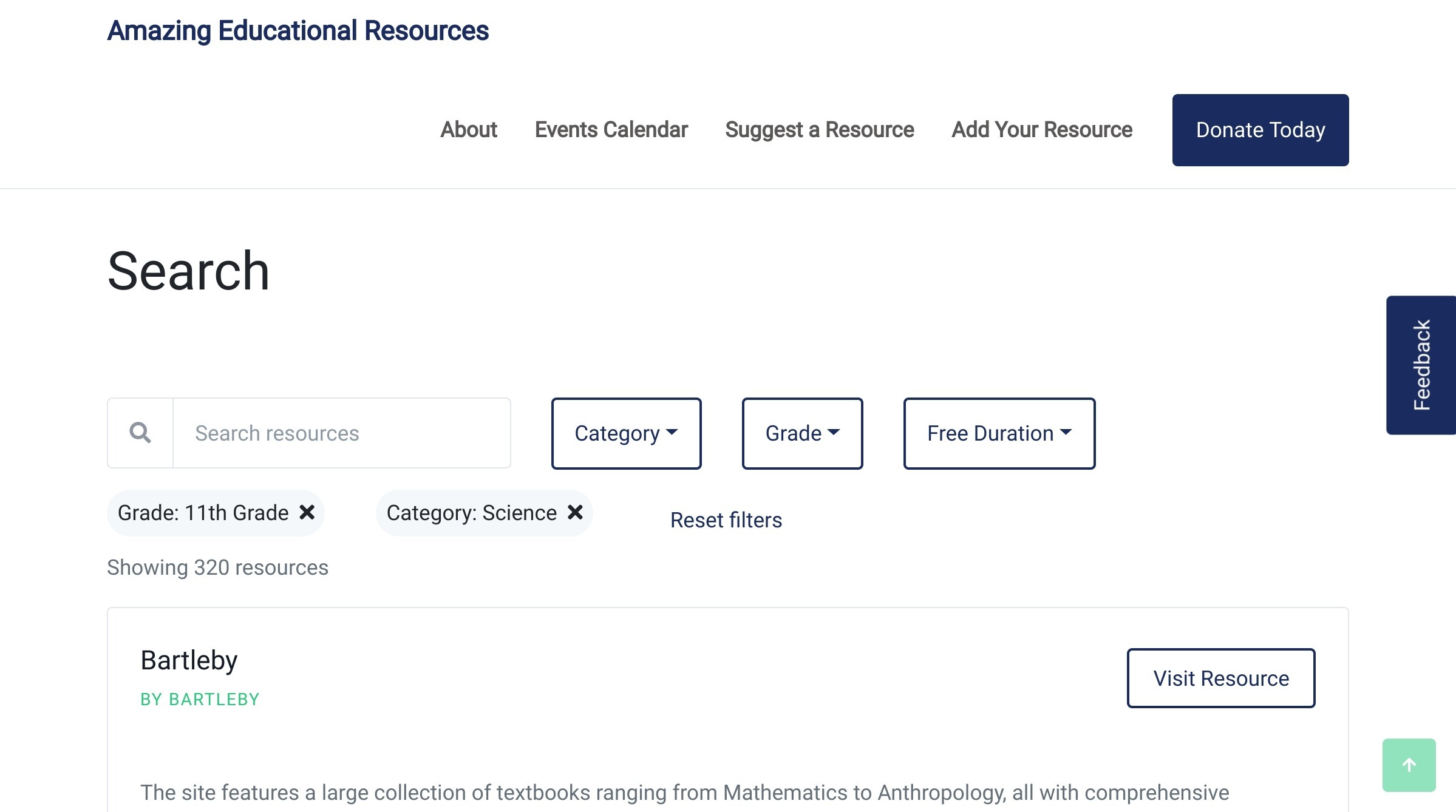
Task: Click the search magnifier icon
Action: 140,433
